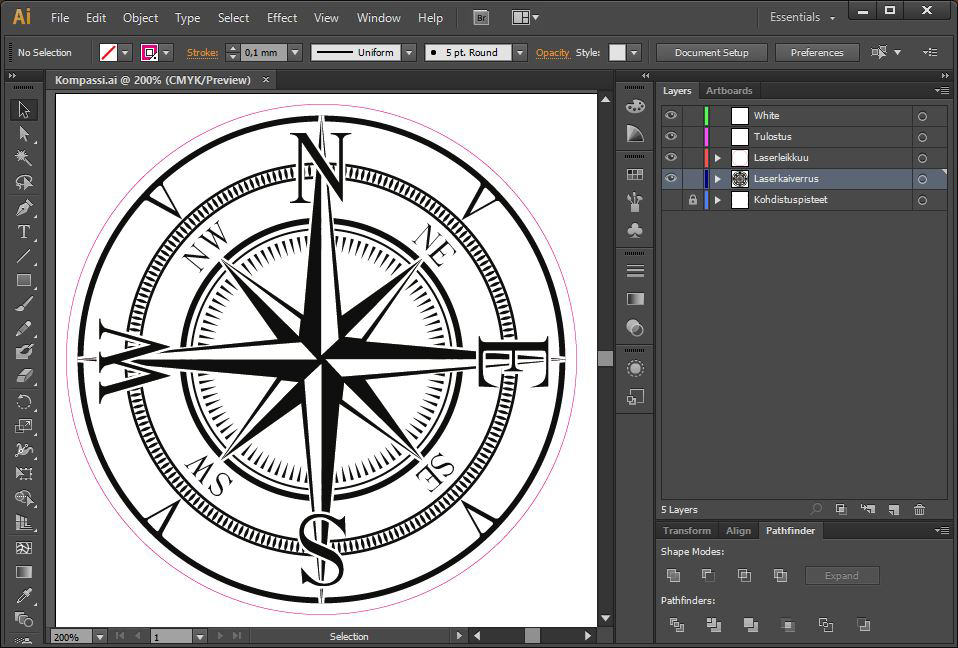Select the Magic Wand tool
The width and height of the screenshot is (958, 648).
tap(24, 158)
